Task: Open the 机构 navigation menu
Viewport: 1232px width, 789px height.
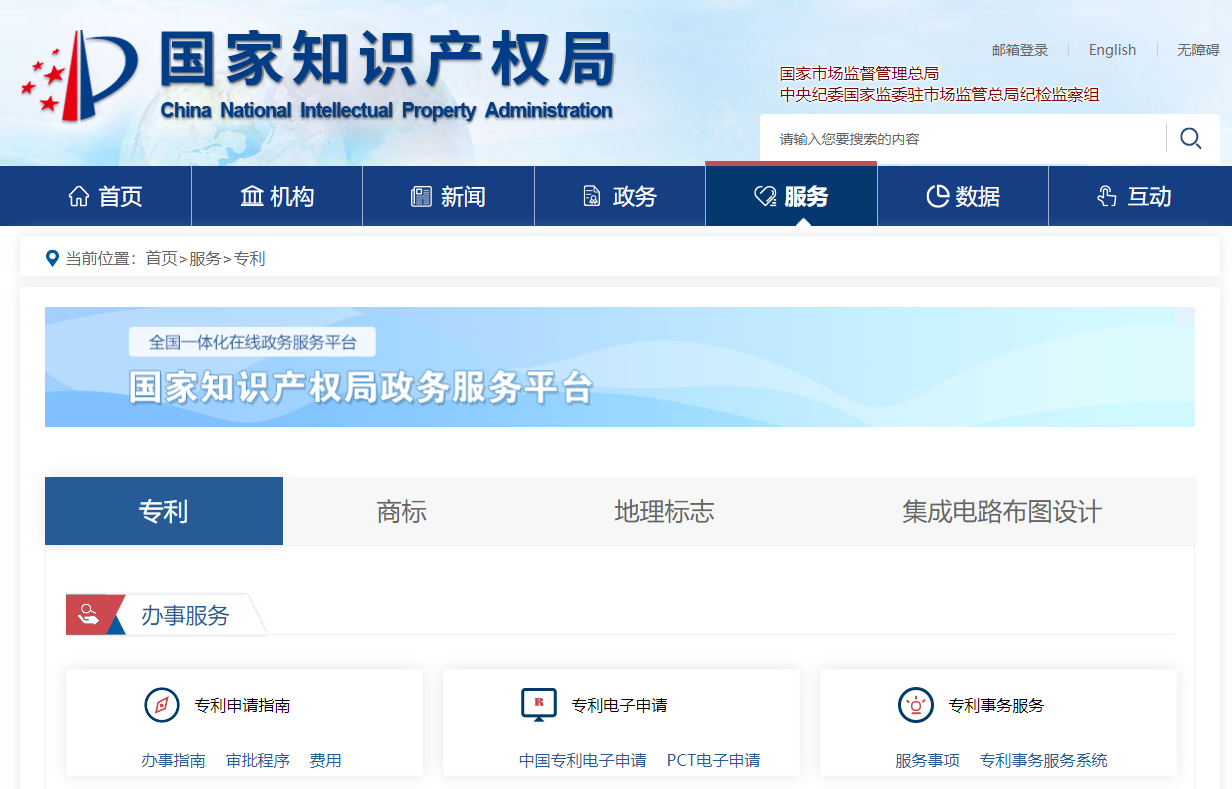Action: click(277, 196)
